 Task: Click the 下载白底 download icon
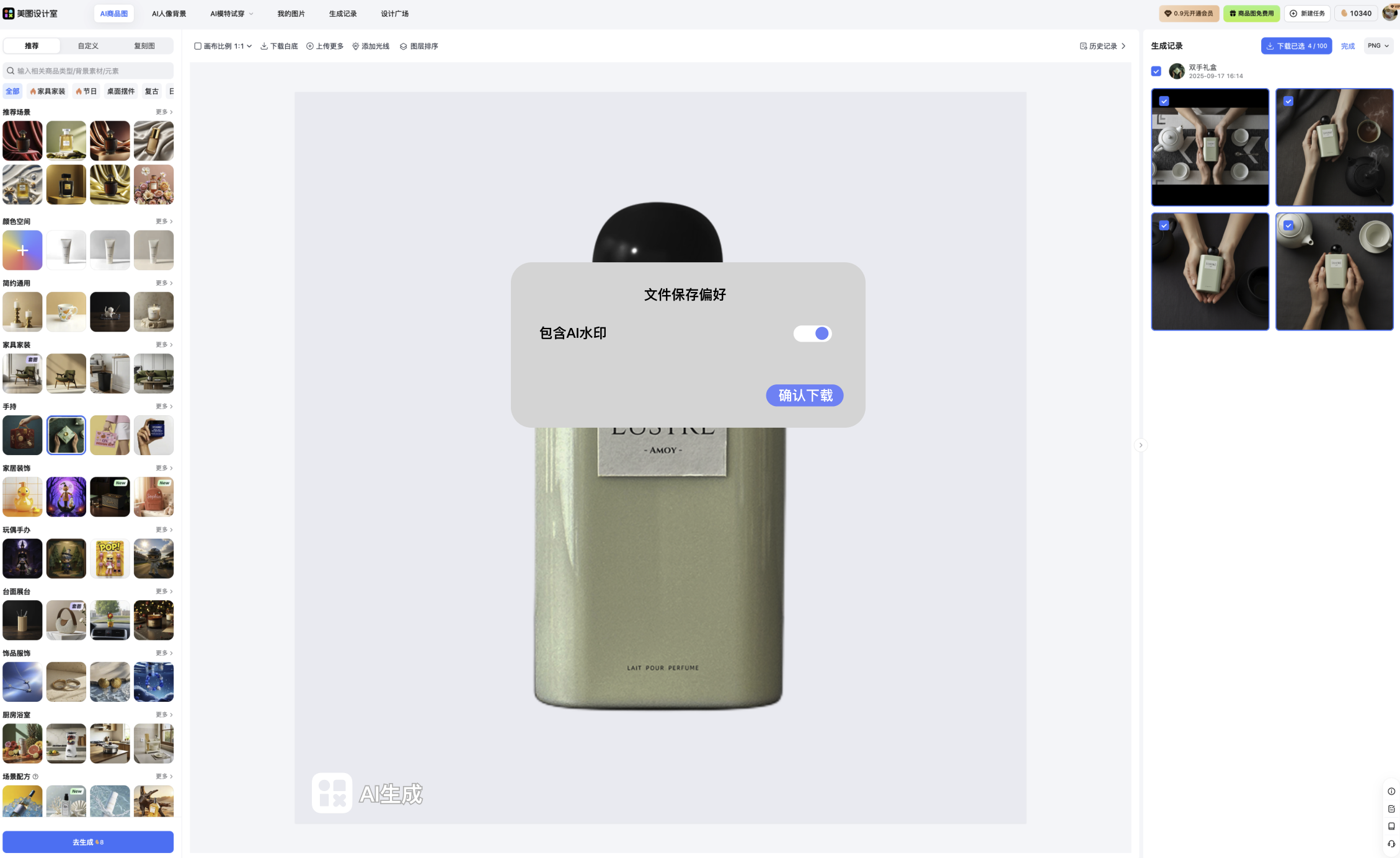[x=264, y=46]
